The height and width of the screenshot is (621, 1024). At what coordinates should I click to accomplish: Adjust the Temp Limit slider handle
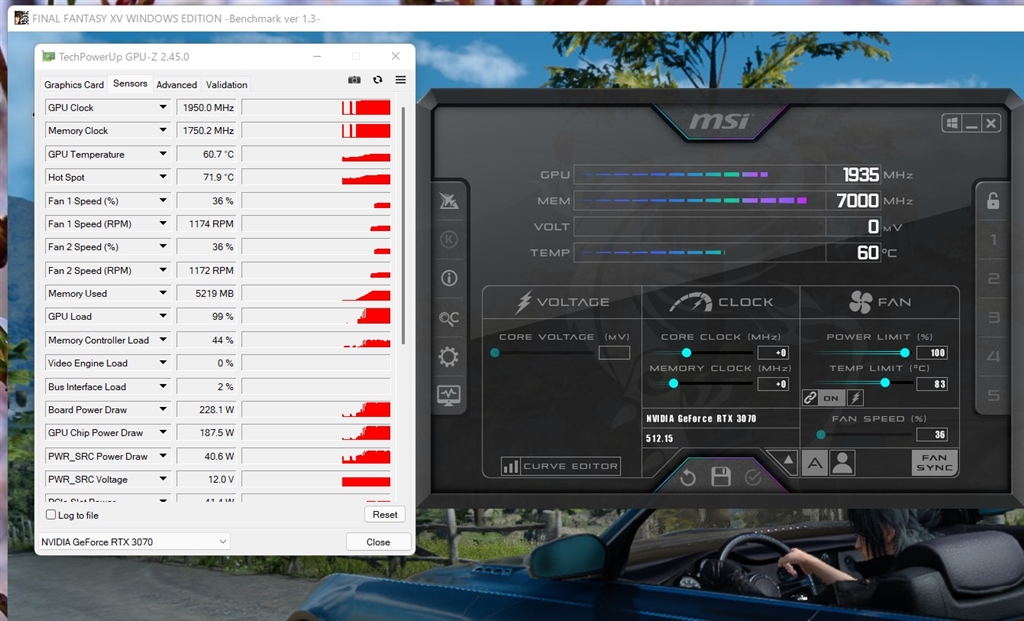(x=885, y=383)
